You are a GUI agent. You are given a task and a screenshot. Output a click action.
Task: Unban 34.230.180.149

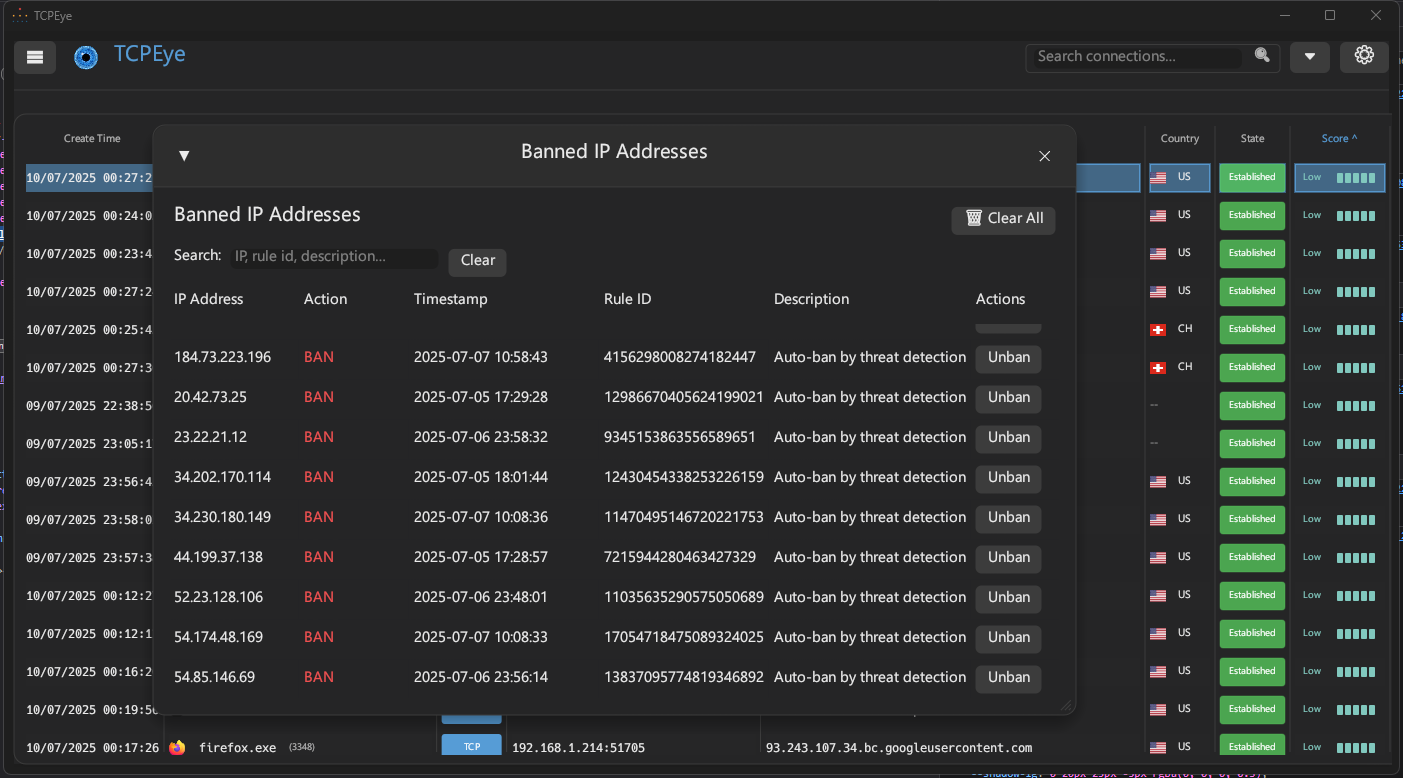tap(1008, 518)
